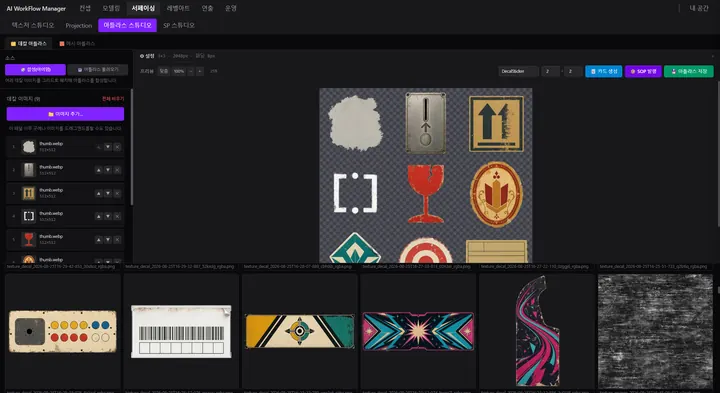Open the neon starburst banner thumbnail
The width and height of the screenshot is (720, 393).
pos(418,331)
